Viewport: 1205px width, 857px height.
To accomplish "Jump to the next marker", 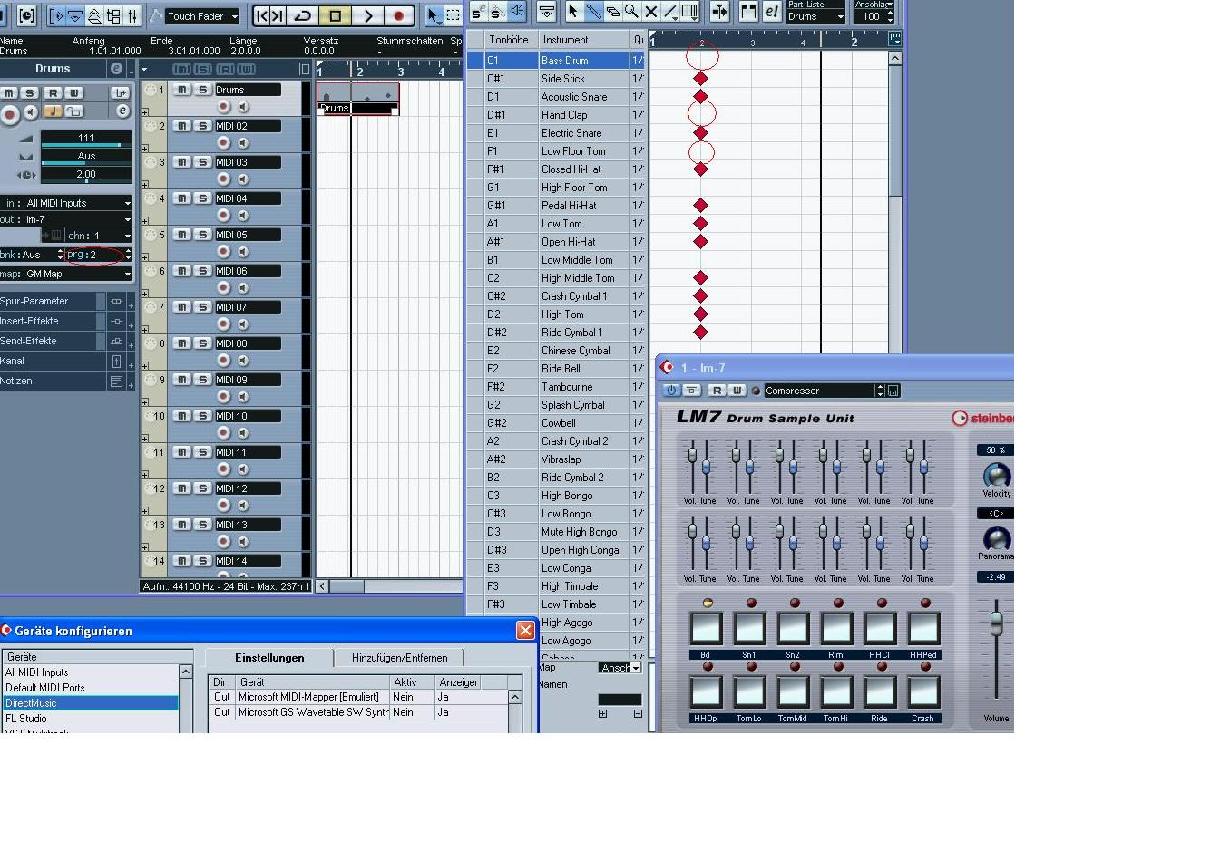I will (277, 15).
